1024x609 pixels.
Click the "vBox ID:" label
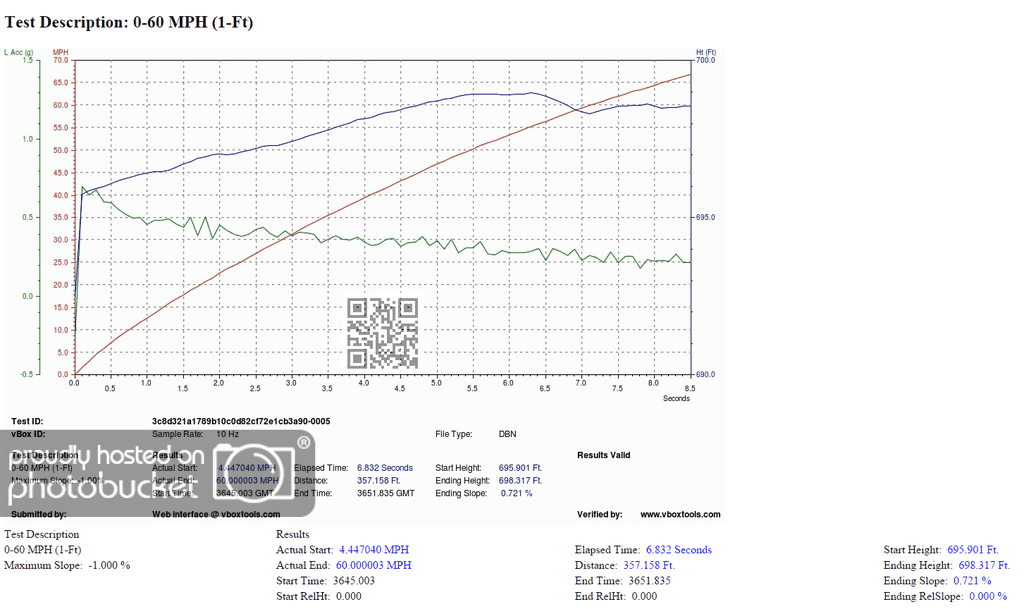pyautogui.click(x=28, y=434)
